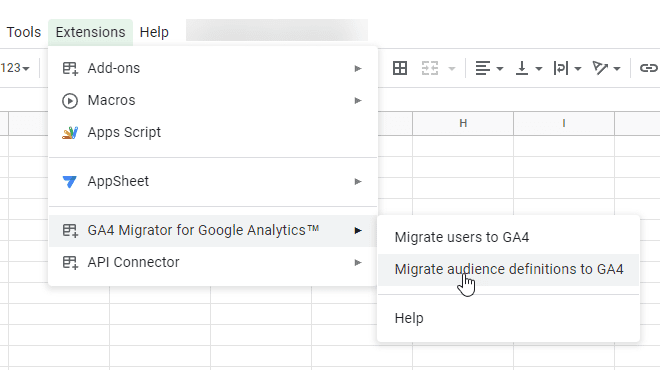Open the Add-ons submenu

click(213, 68)
